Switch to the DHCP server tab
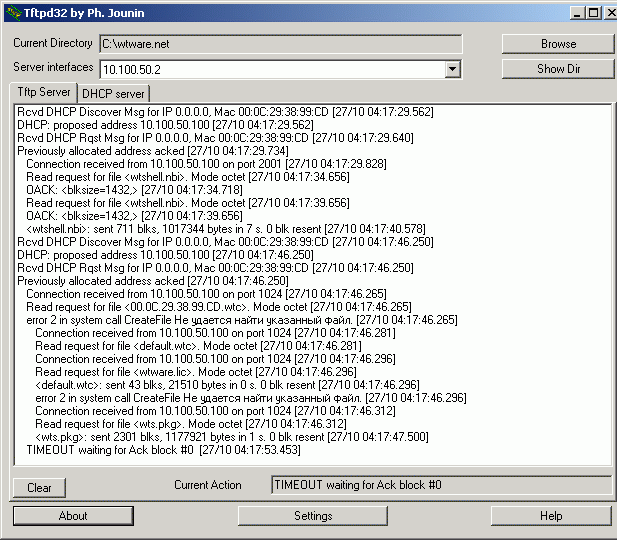This screenshot has height=540, width=617. coord(113,93)
